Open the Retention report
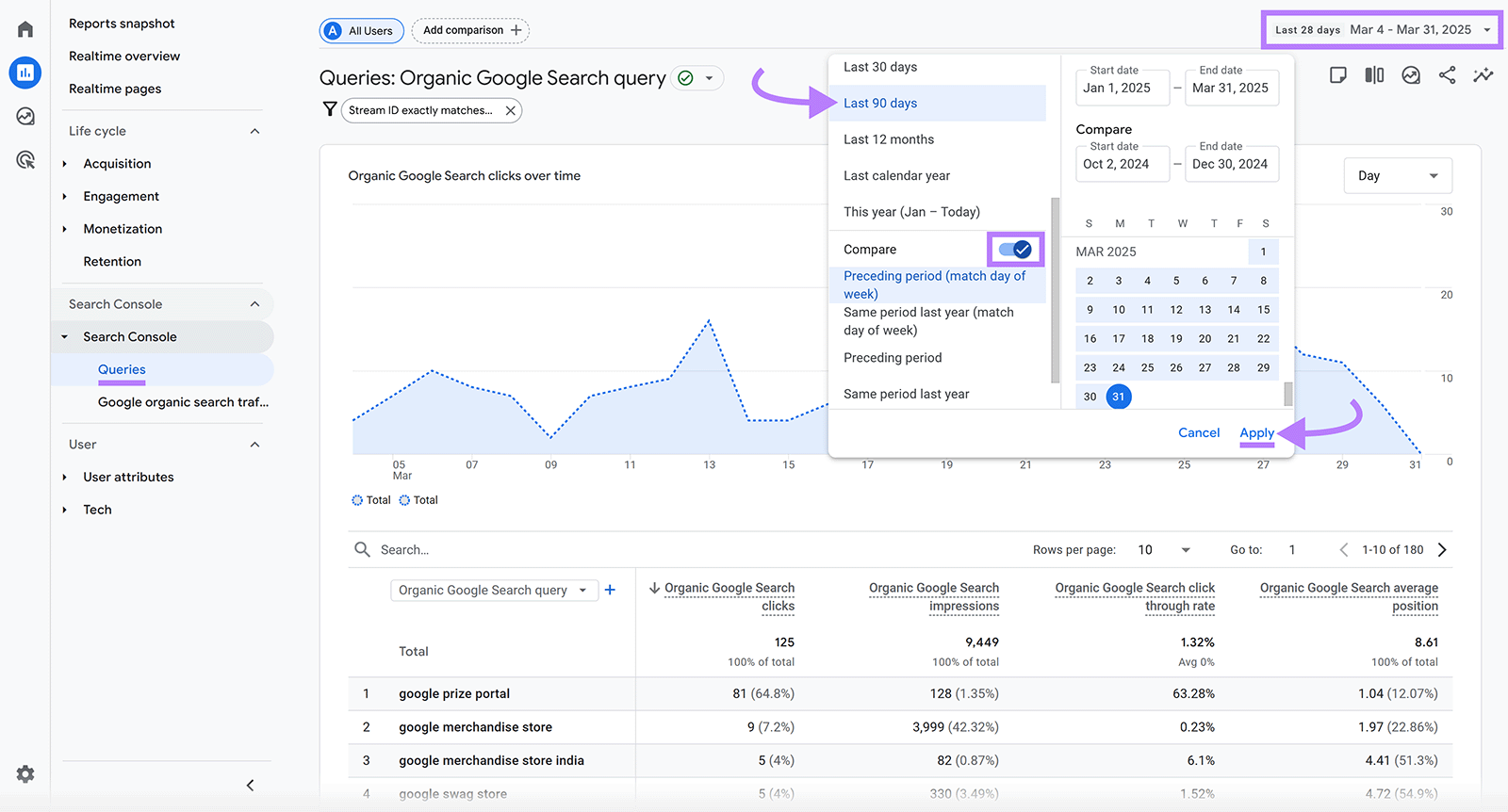1508x812 pixels. click(112, 262)
